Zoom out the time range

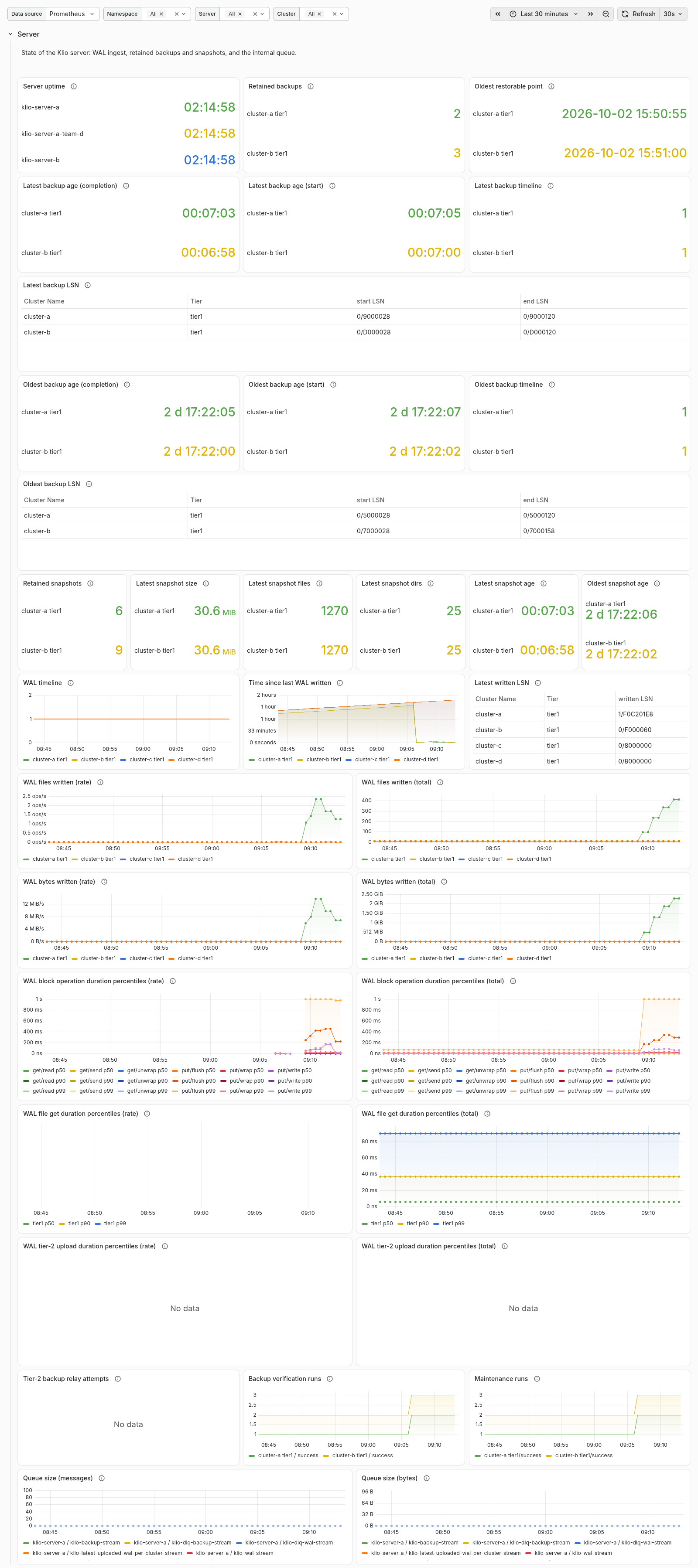[606, 14]
